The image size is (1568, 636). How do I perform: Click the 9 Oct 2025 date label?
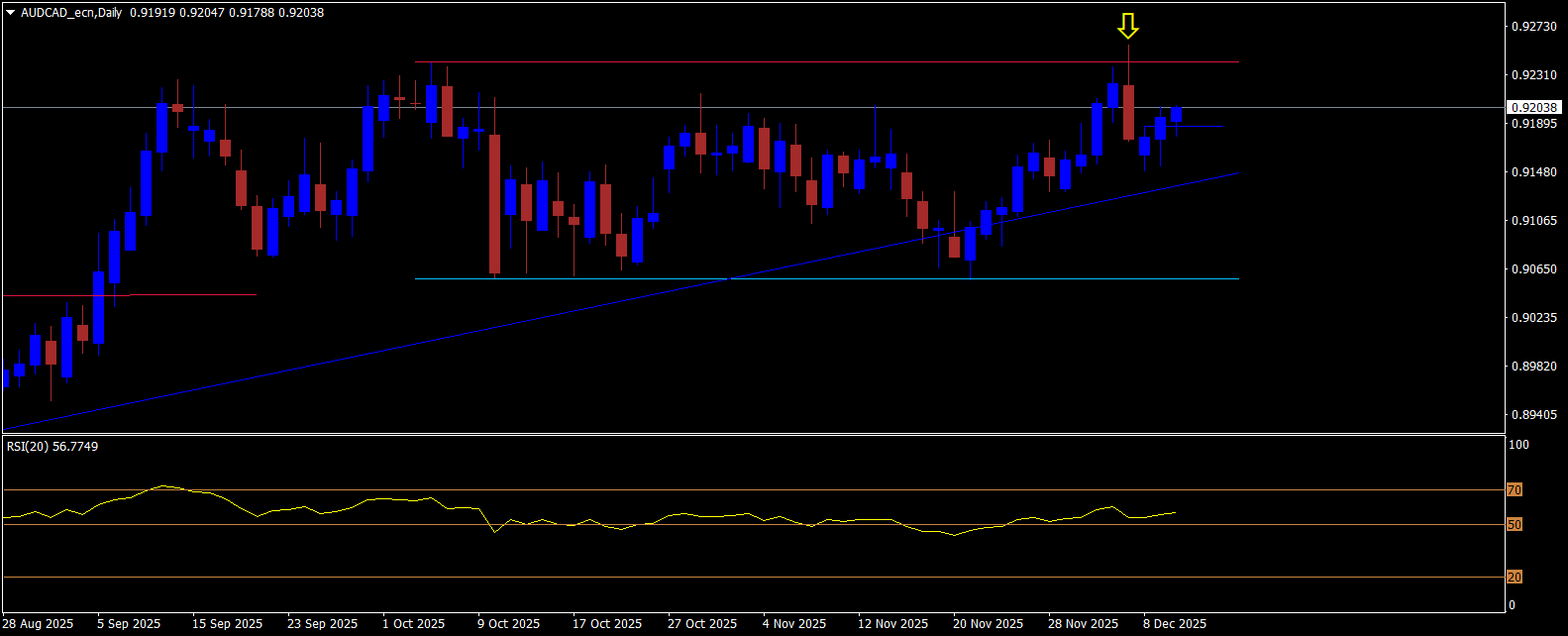(x=508, y=624)
